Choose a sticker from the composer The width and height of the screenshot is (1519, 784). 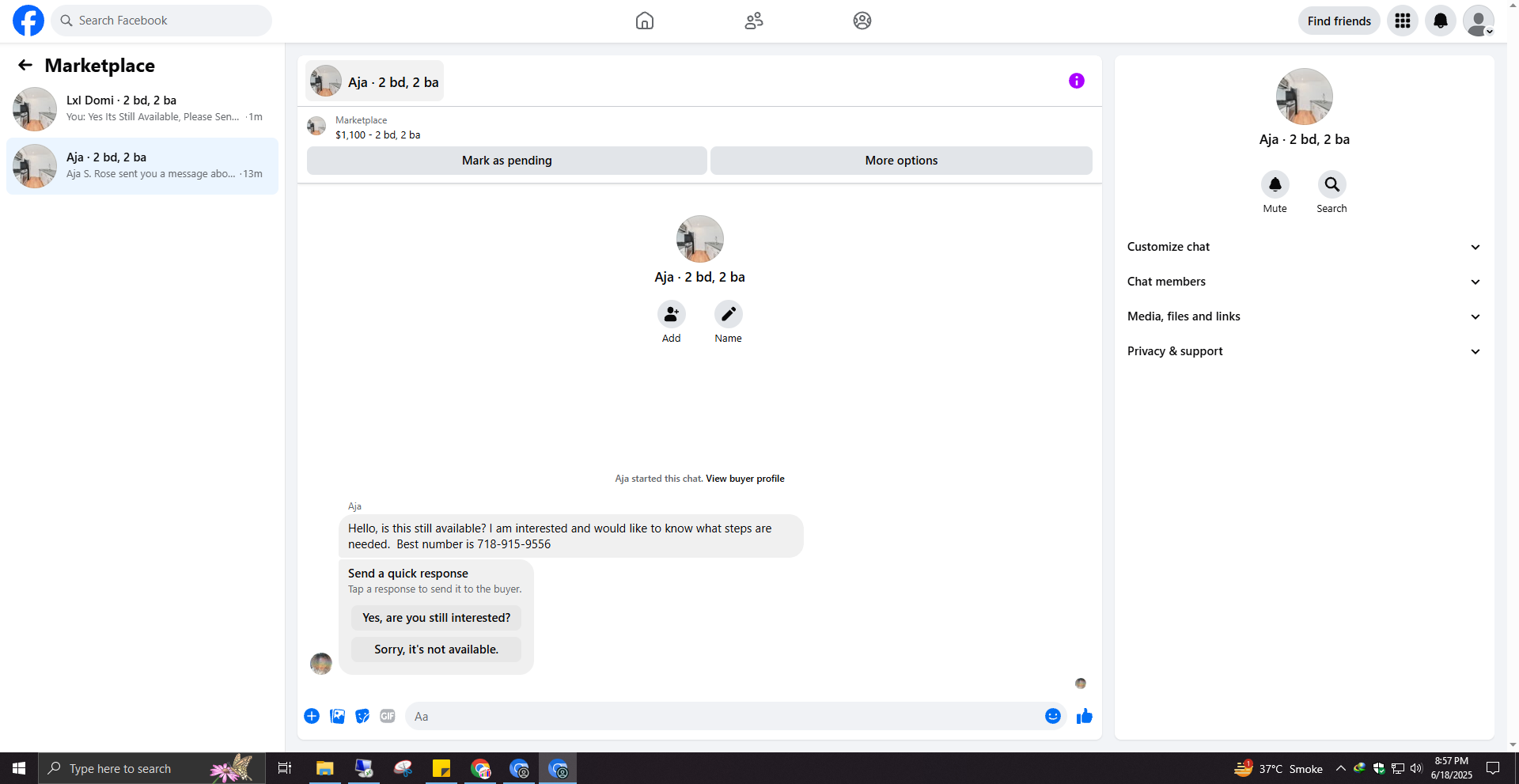(362, 716)
